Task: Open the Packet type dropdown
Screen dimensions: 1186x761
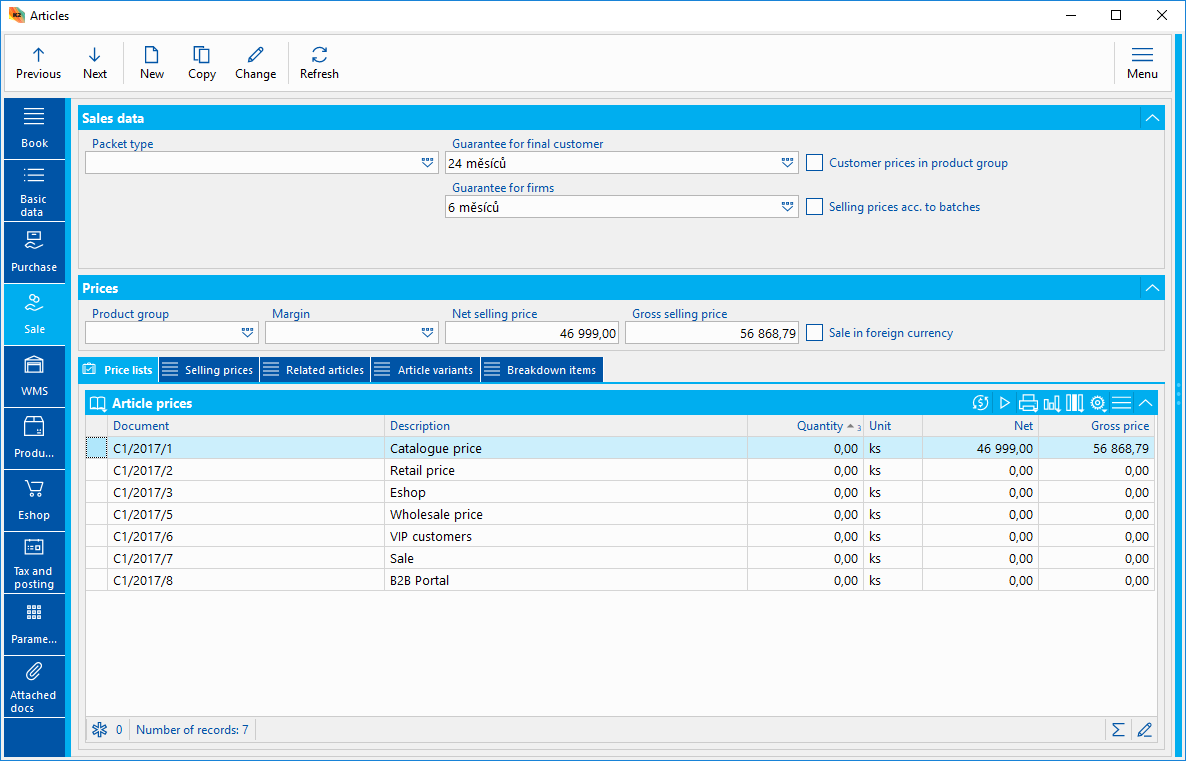Action: pos(428,163)
